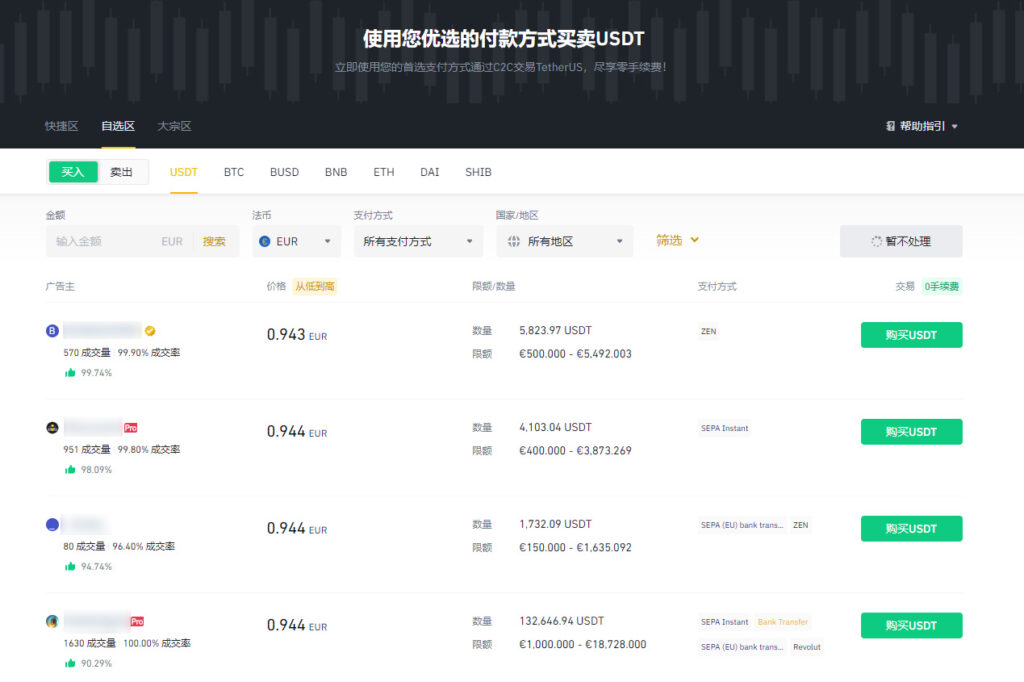Click avatar of advertiser with 80 成交量
Screen dimensions: 1024x682
52,525
